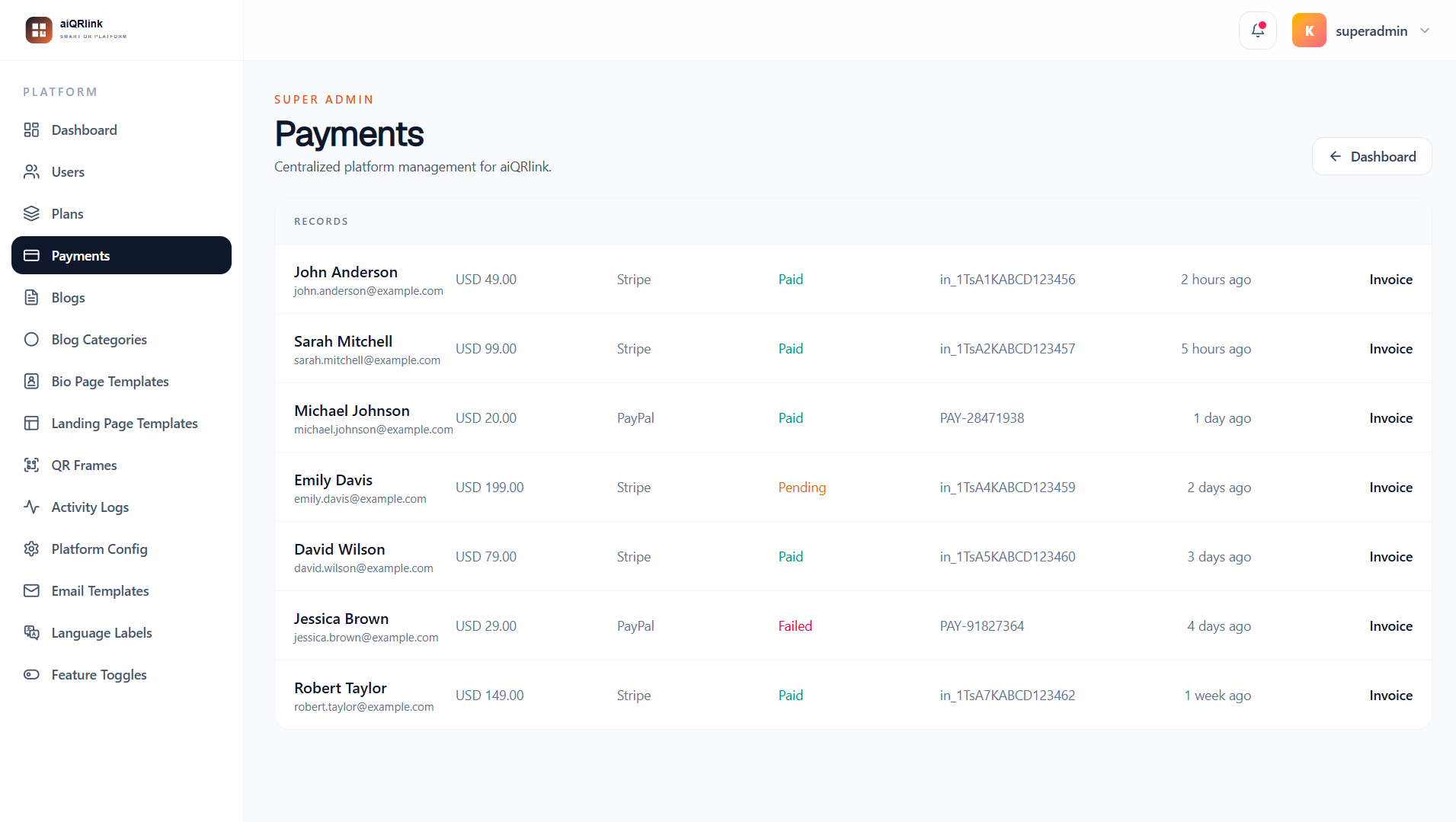Open Language Labels
Viewport: 1456px width, 822px height.
pyautogui.click(x=121, y=632)
